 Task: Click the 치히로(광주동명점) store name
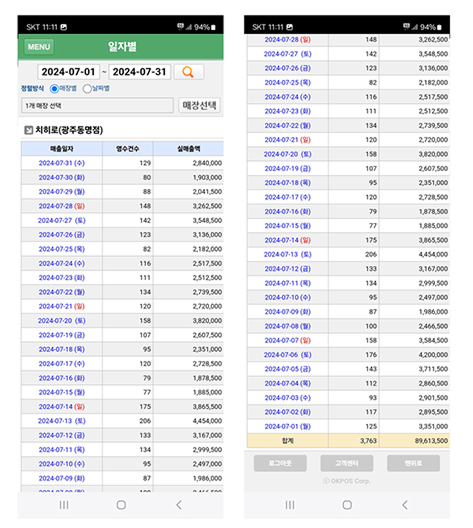69,130
